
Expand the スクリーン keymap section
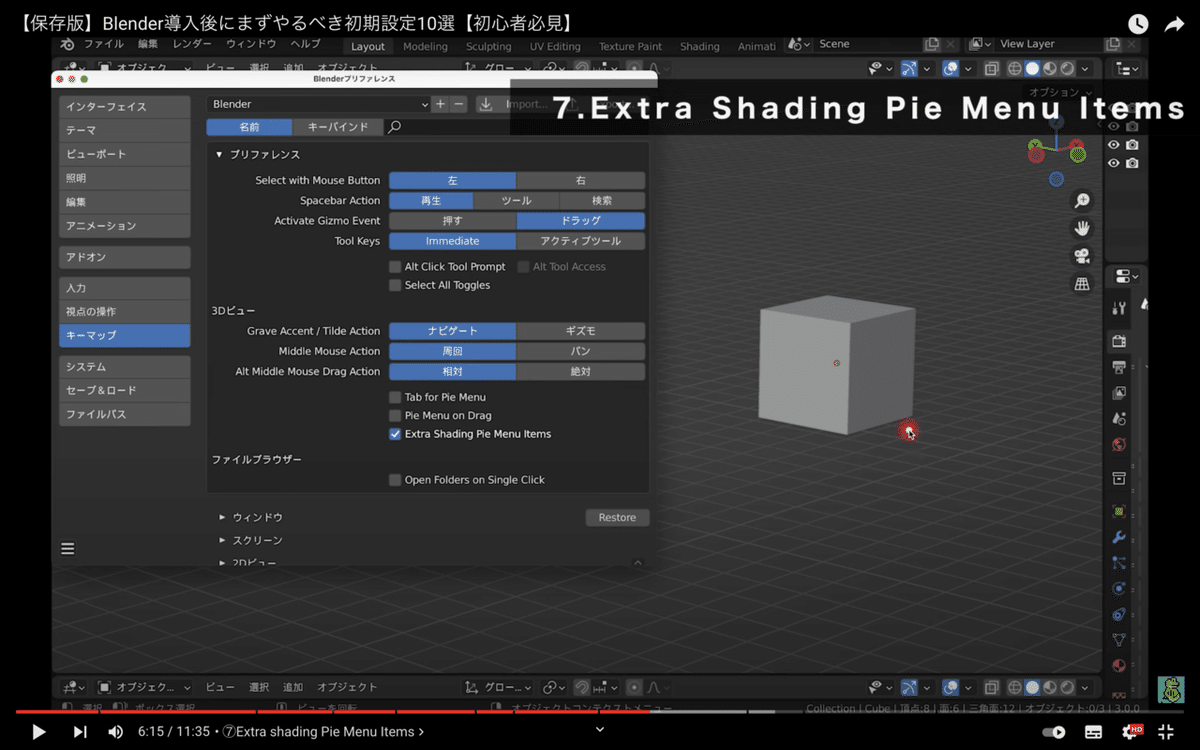click(222, 540)
